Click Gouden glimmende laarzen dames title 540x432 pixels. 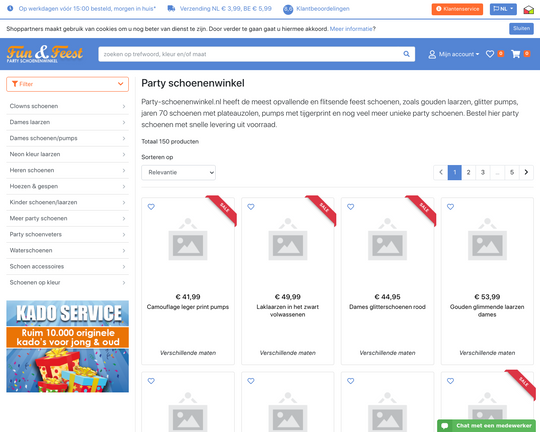coord(487,311)
